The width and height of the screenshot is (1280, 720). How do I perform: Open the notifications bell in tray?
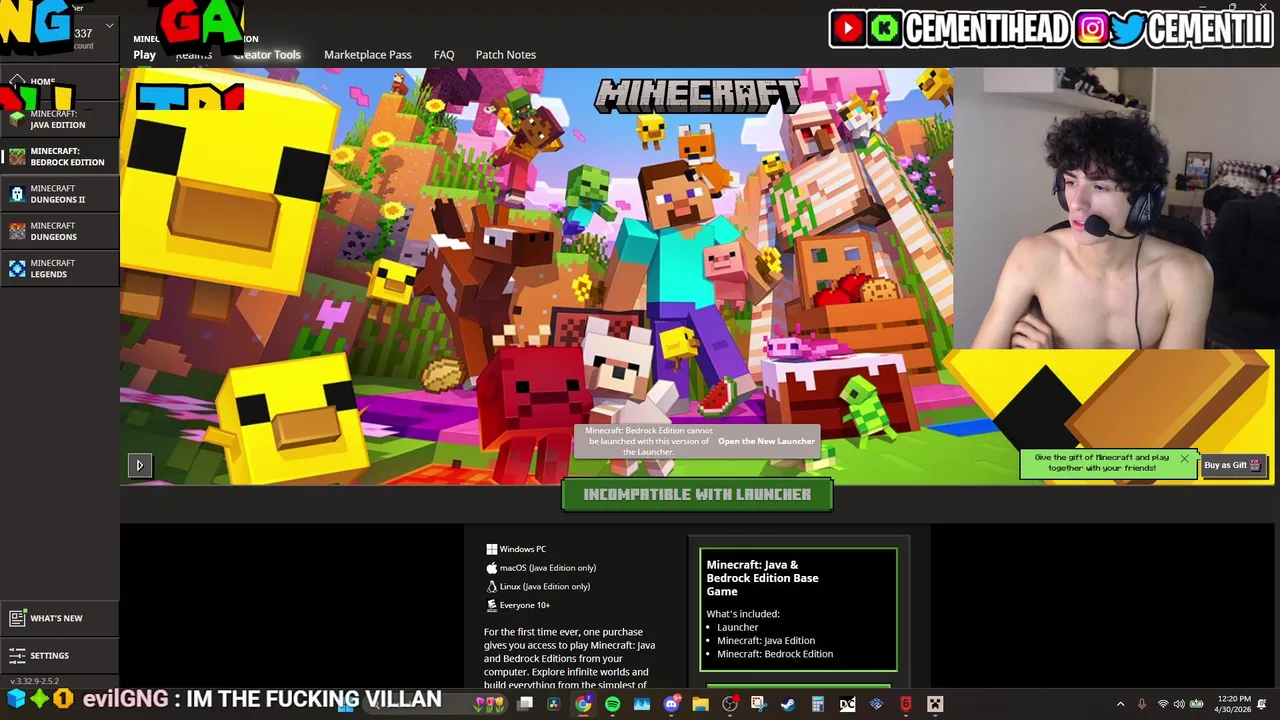pos(1262,704)
